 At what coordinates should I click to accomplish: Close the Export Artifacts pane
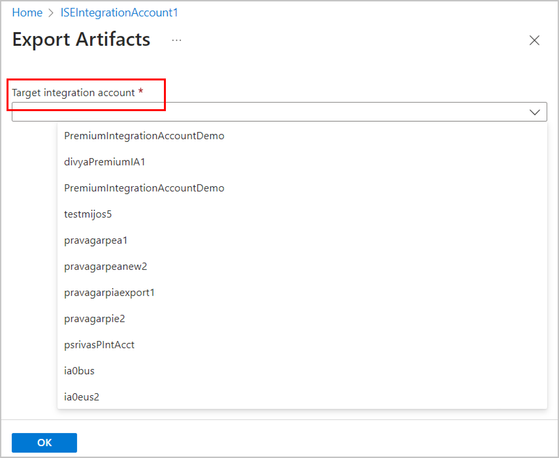pyautogui.click(x=534, y=40)
